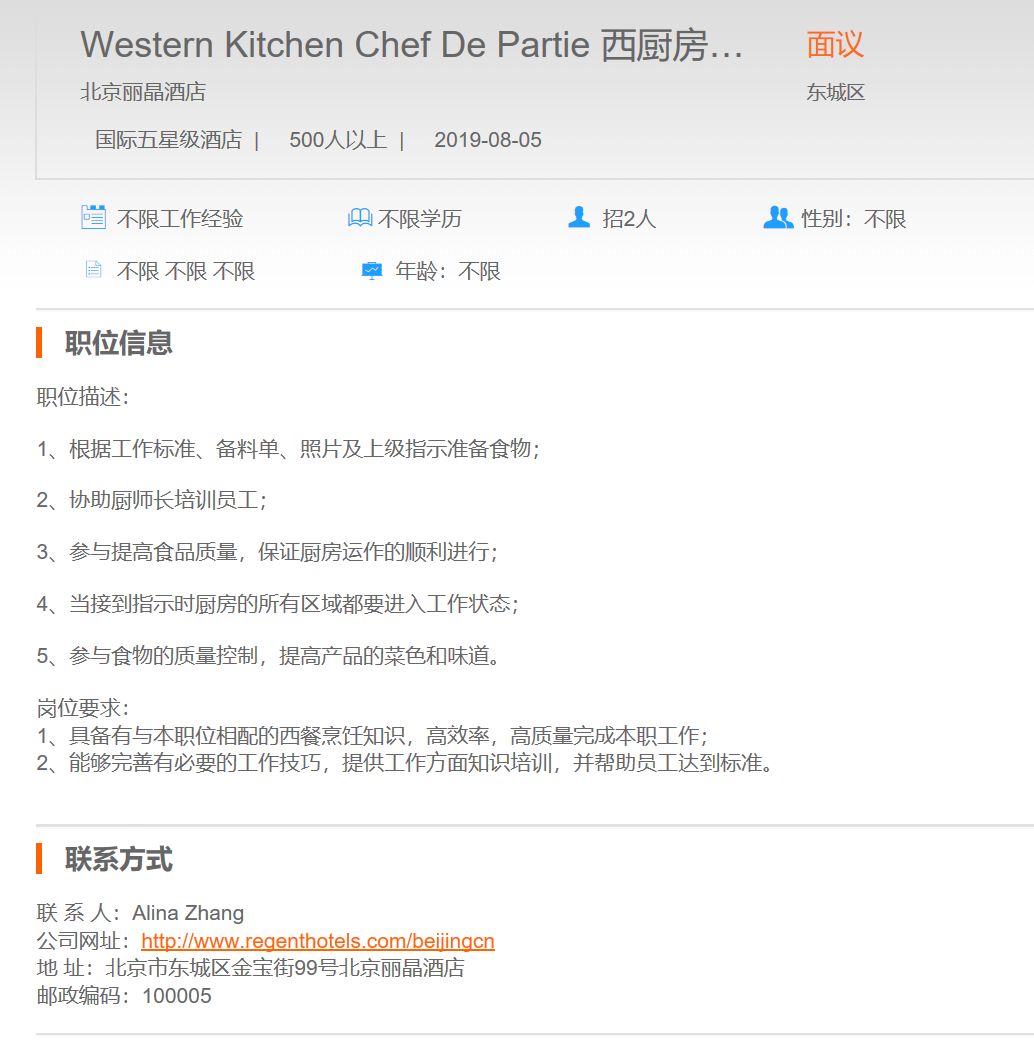Image resolution: width=1034 pixels, height=1040 pixels.
Task: Click the 2019-08-05 posting date
Action: click(488, 140)
